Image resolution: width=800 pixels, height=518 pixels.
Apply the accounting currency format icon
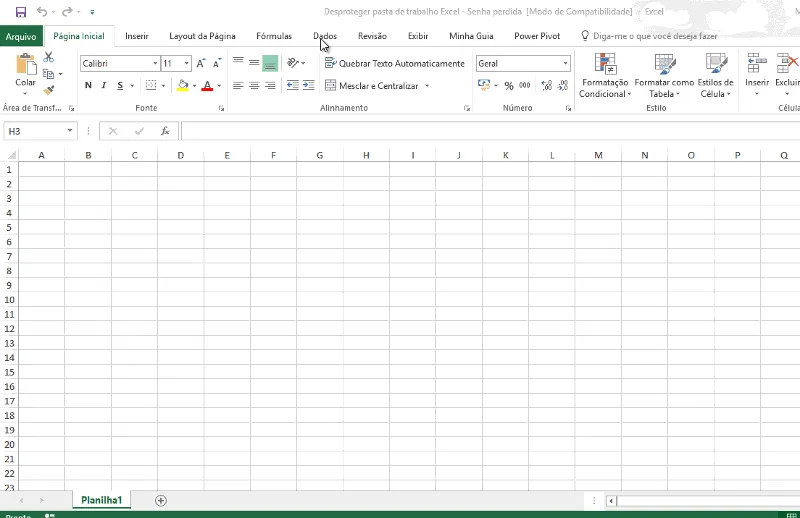(484, 85)
